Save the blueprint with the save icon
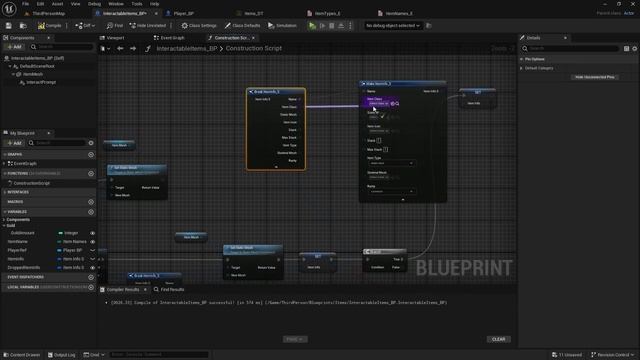This screenshot has height=360, width=640. pyautogui.click(x=9, y=26)
